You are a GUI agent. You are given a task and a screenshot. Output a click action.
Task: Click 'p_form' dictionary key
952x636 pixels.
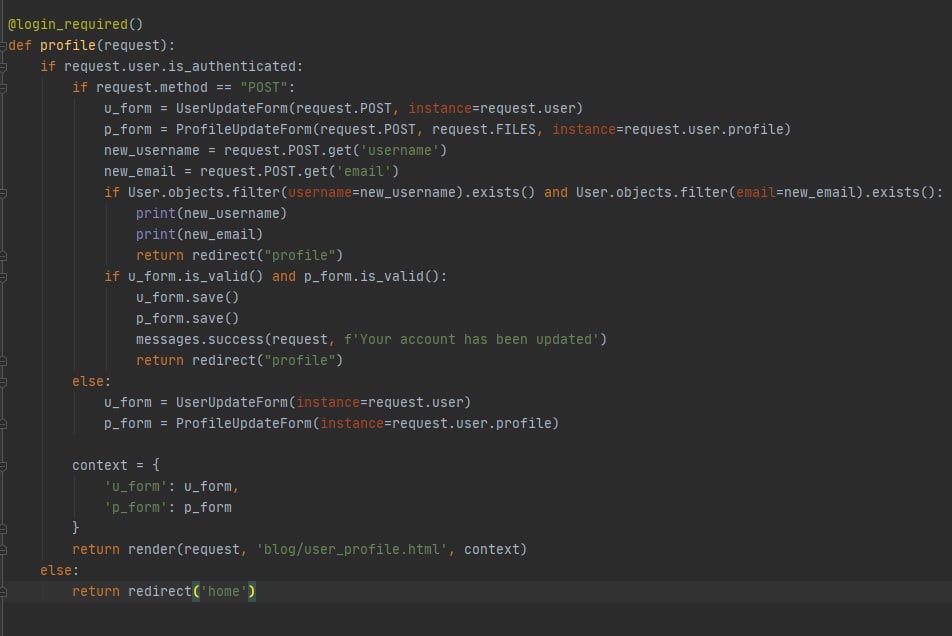[136, 507]
